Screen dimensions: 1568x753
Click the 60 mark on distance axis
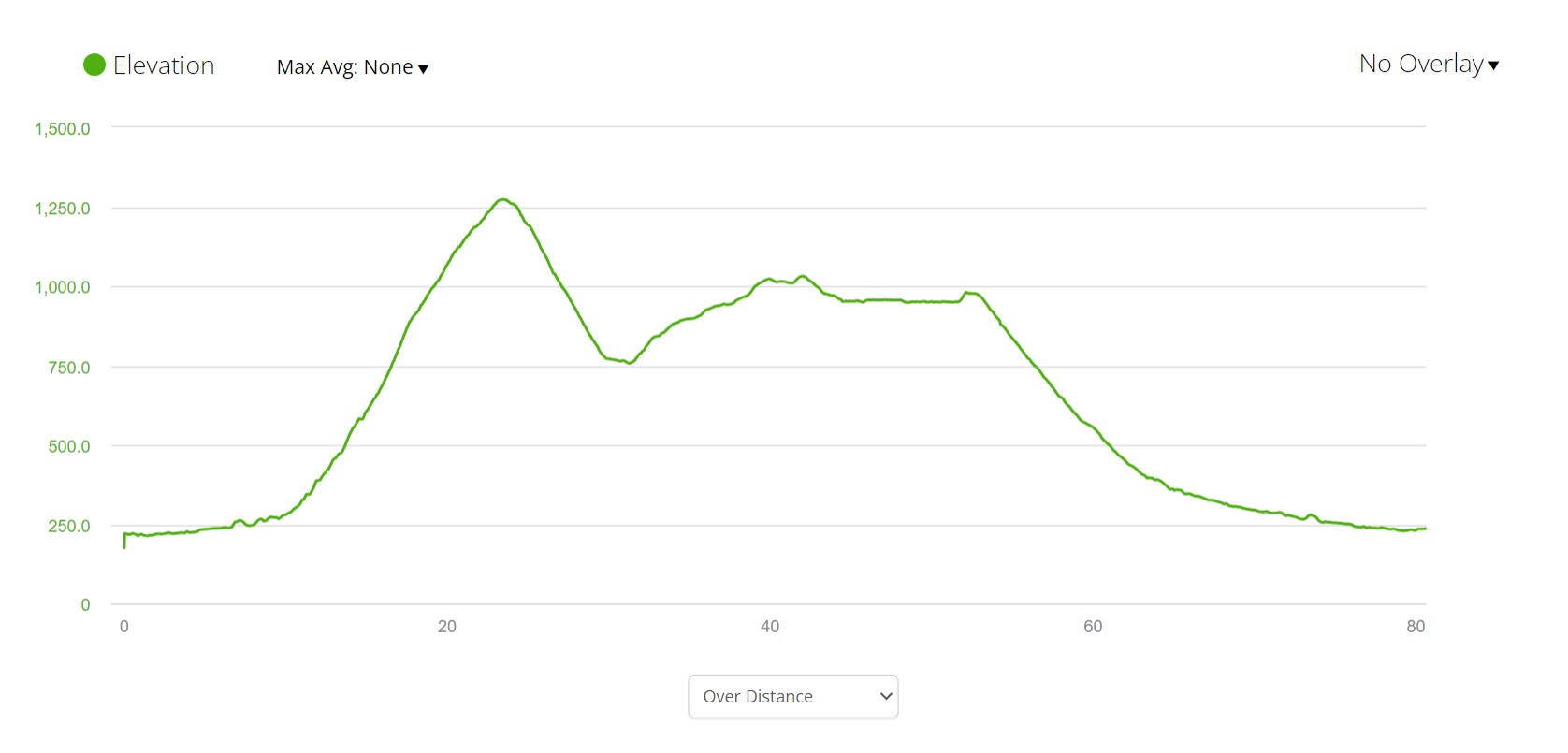[1093, 627]
